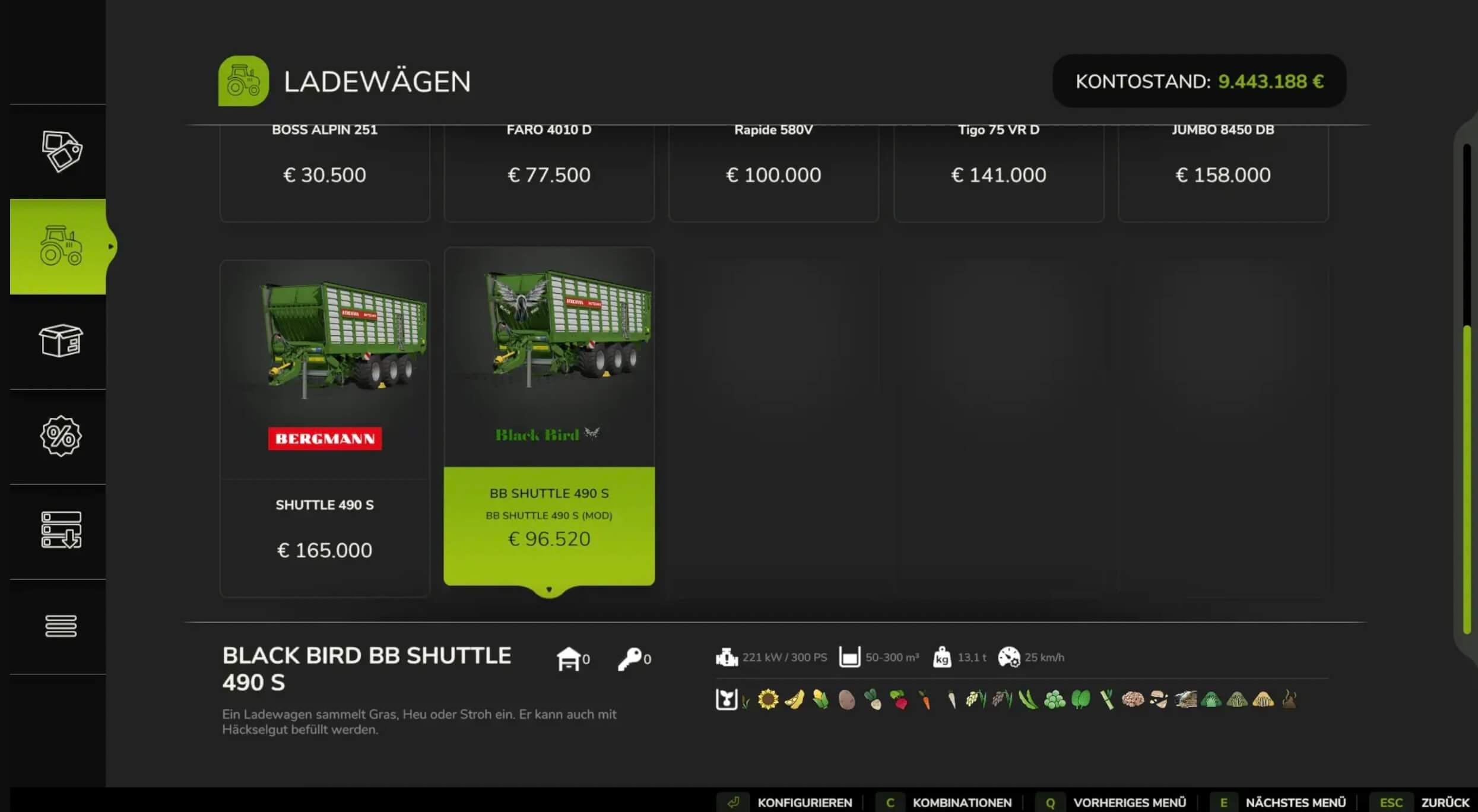Open the price tags sidebar category
Image resolution: width=1478 pixels, height=812 pixels.
coord(61,151)
